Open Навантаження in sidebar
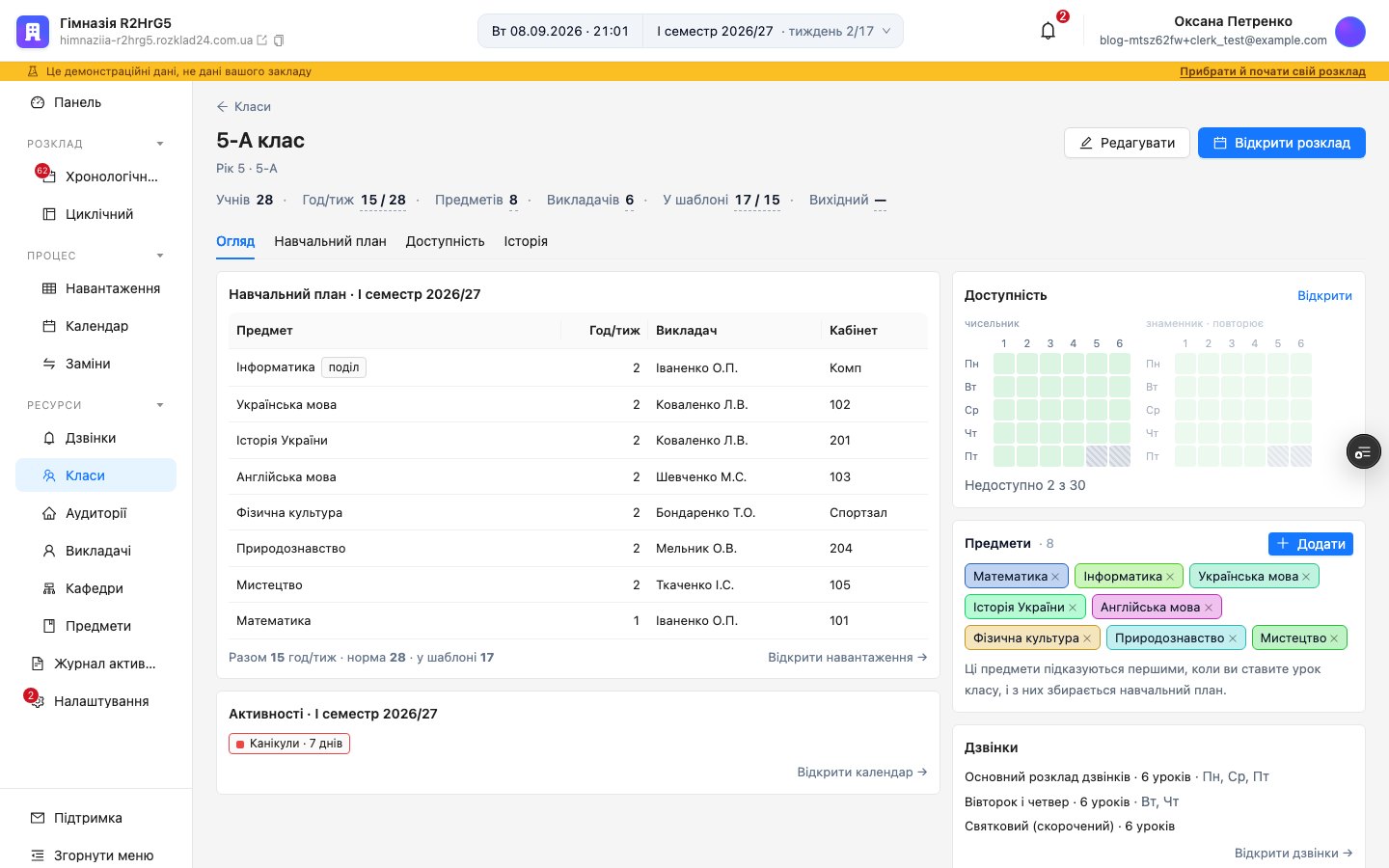The height and width of the screenshot is (868, 1389). pos(96,288)
